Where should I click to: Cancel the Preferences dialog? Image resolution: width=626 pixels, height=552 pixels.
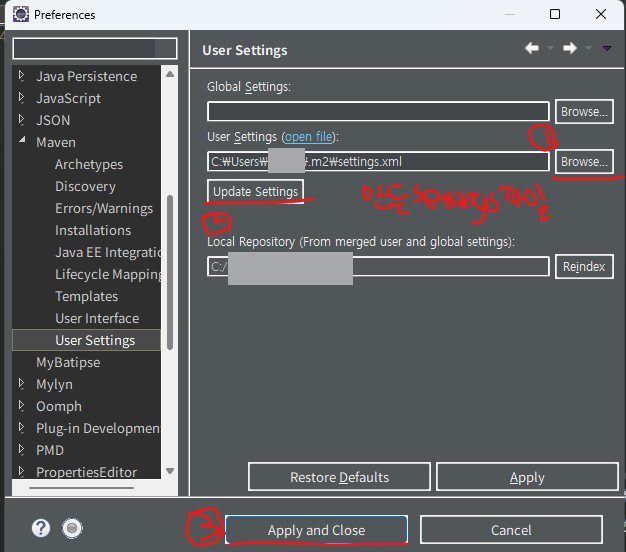coord(511,530)
